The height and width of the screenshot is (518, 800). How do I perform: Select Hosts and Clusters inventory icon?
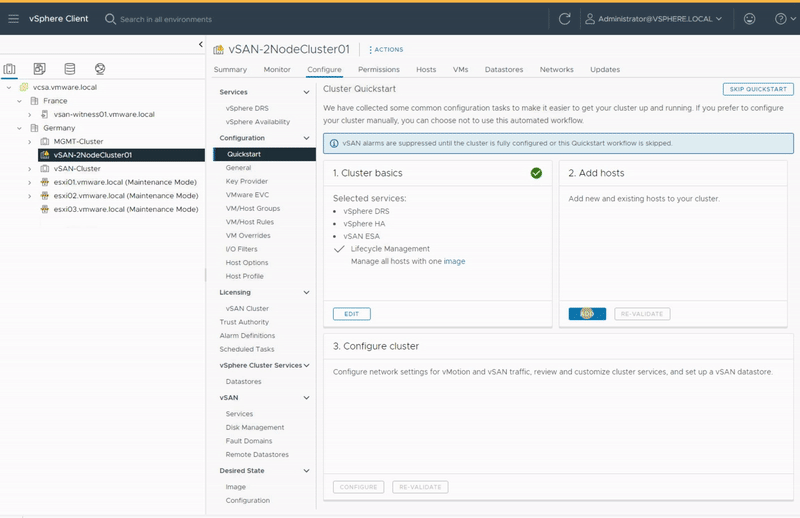(x=10, y=69)
